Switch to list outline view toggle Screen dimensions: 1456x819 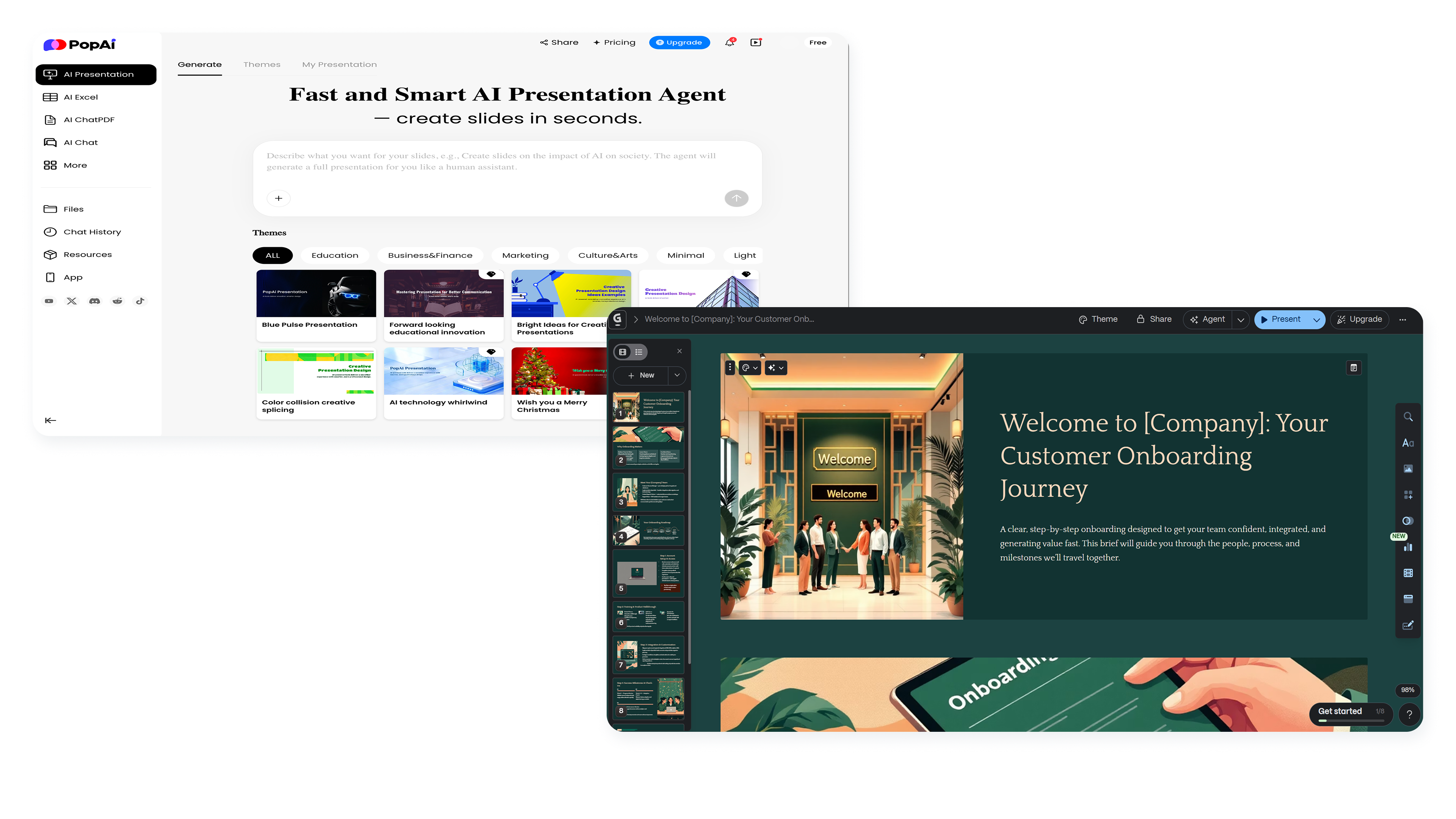pos(639,352)
